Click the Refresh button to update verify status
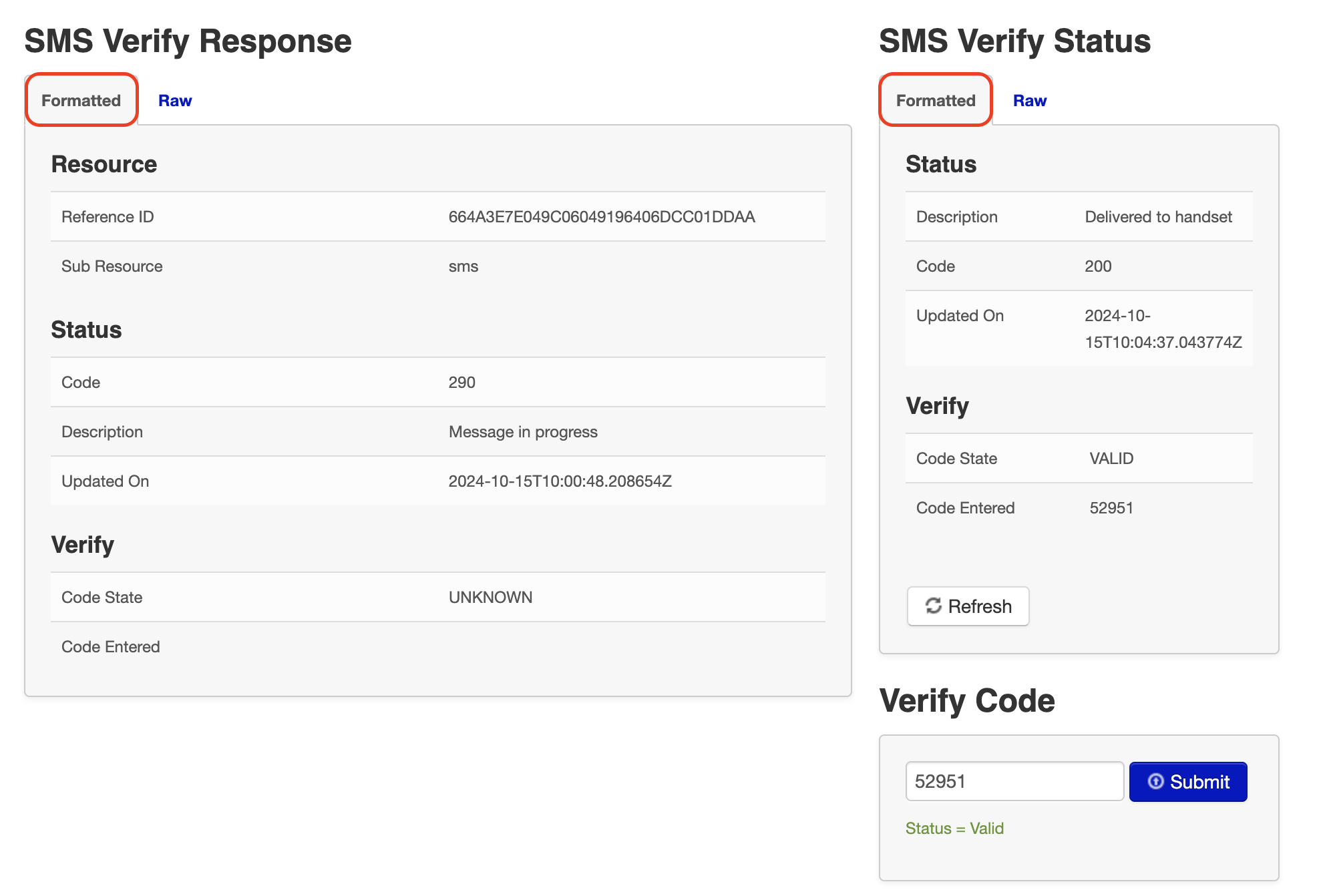Viewport: 1321px width, 896px height. coord(968,606)
